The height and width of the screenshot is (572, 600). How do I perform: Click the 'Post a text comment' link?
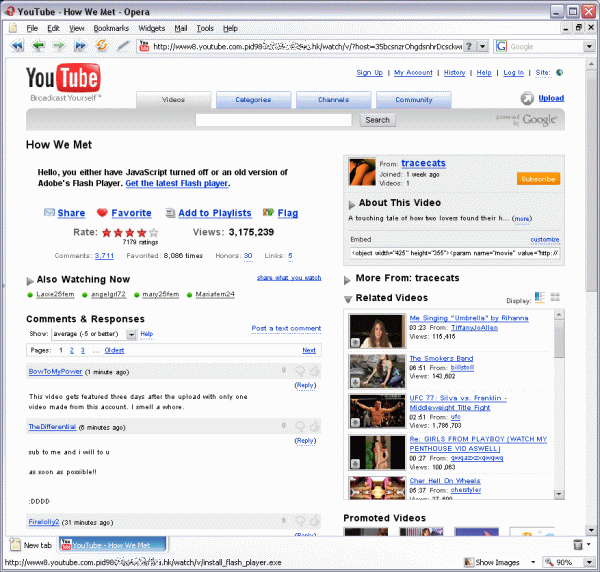(286, 328)
